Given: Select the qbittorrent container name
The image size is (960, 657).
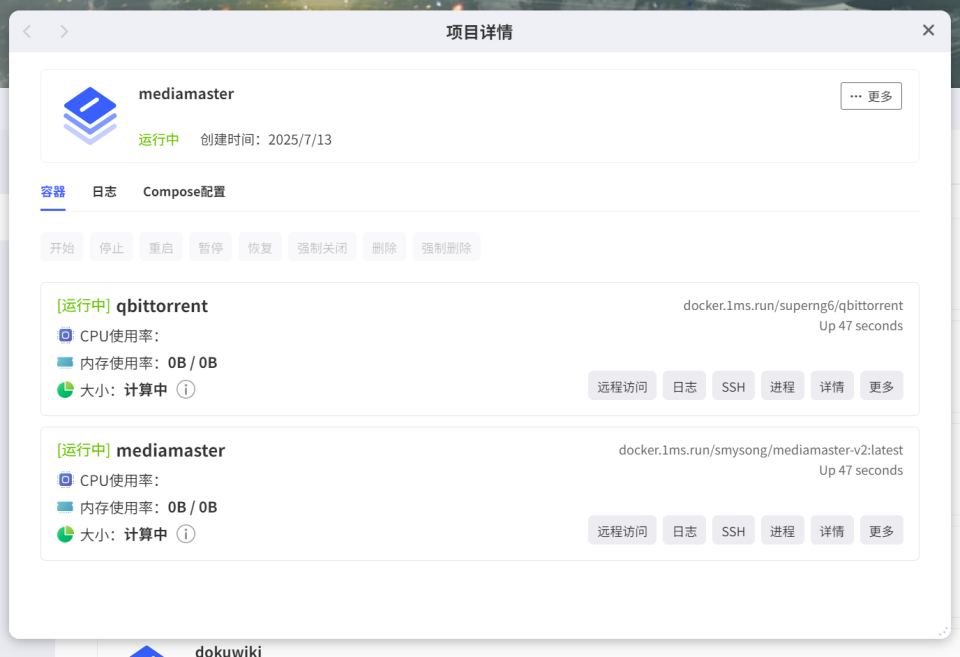Looking at the screenshot, I should [162, 306].
